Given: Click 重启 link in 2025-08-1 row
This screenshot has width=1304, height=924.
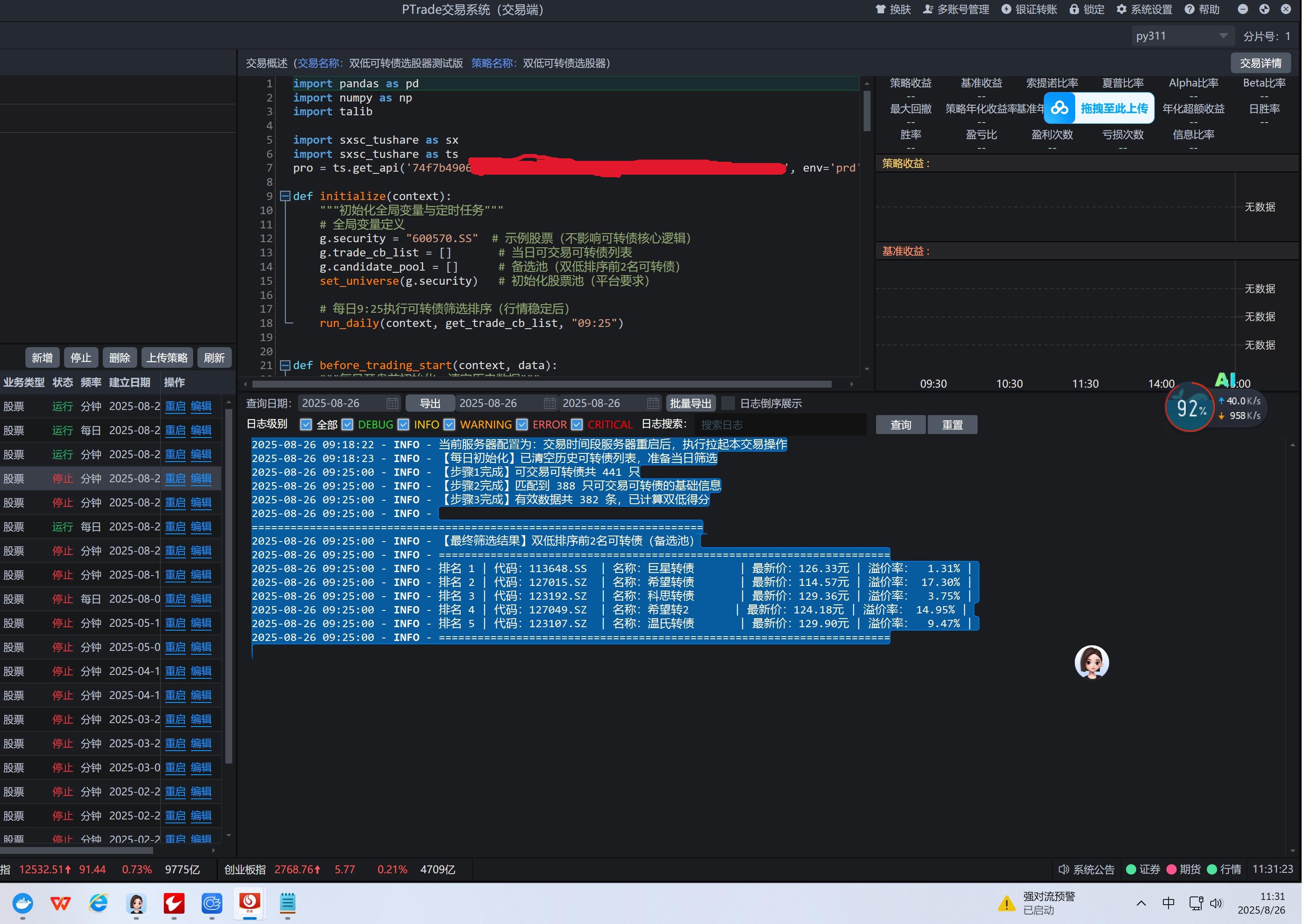Looking at the screenshot, I should point(175,575).
